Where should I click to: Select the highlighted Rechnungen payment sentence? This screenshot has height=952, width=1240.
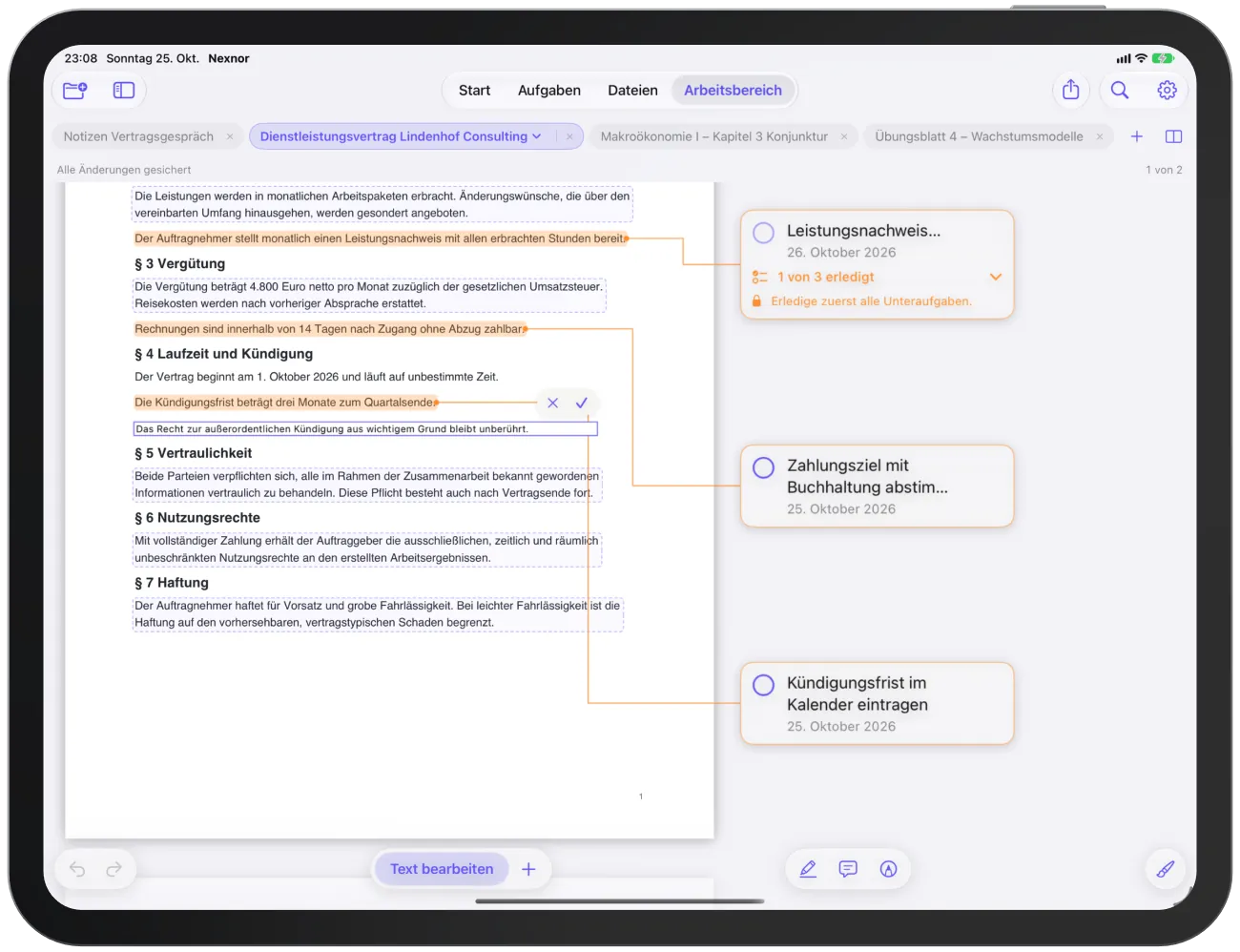[329, 329]
